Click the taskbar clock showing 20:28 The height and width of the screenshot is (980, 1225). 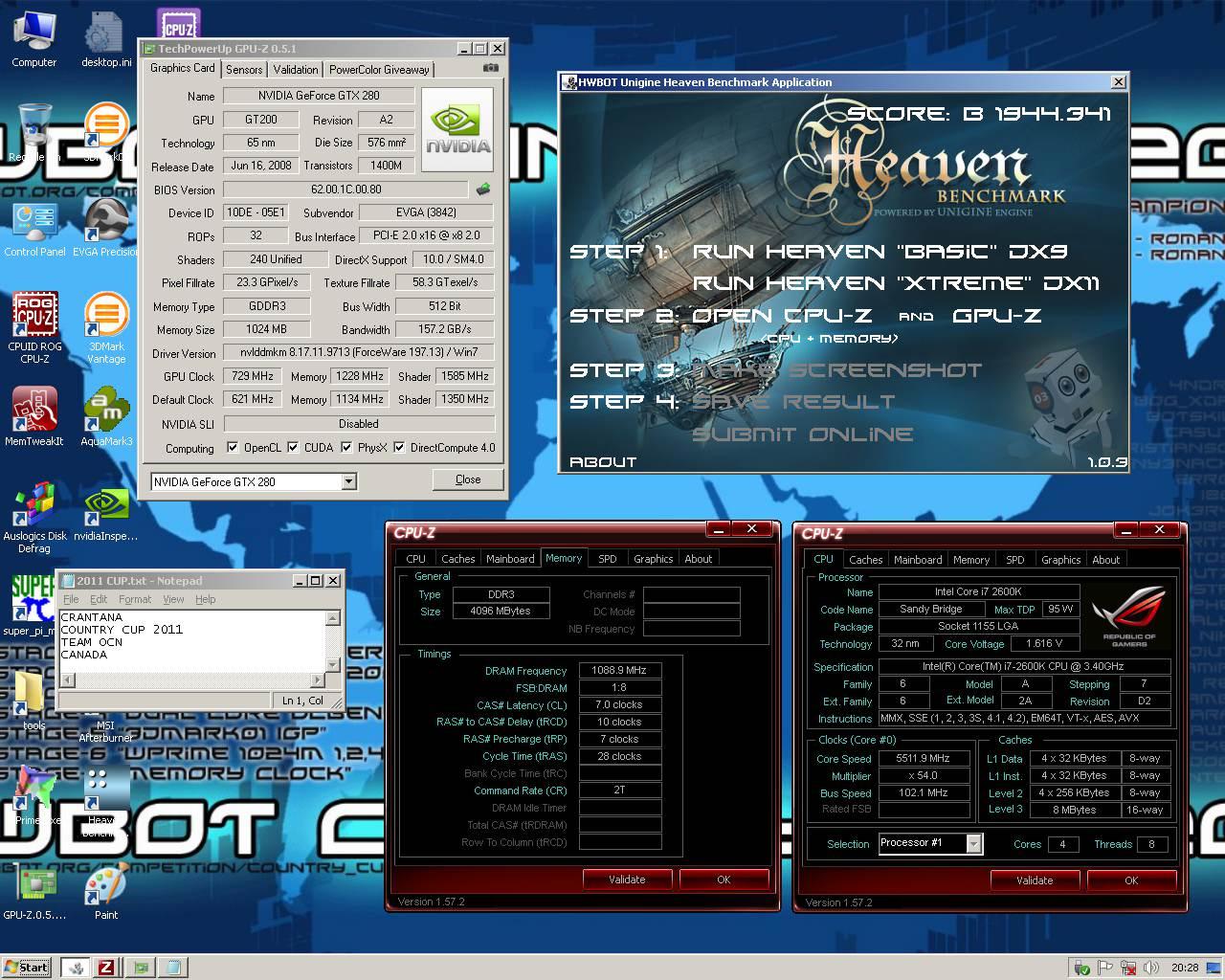1185,967
